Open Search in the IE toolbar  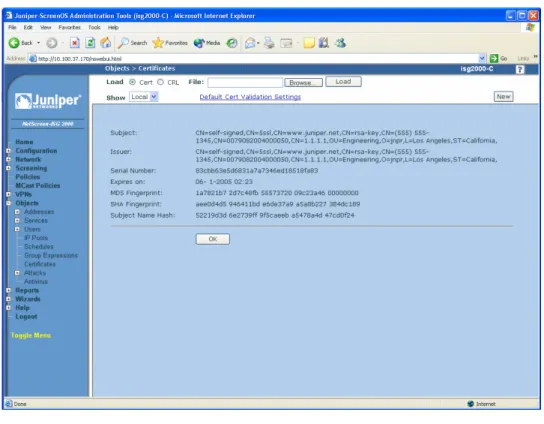tap(133, 43)
